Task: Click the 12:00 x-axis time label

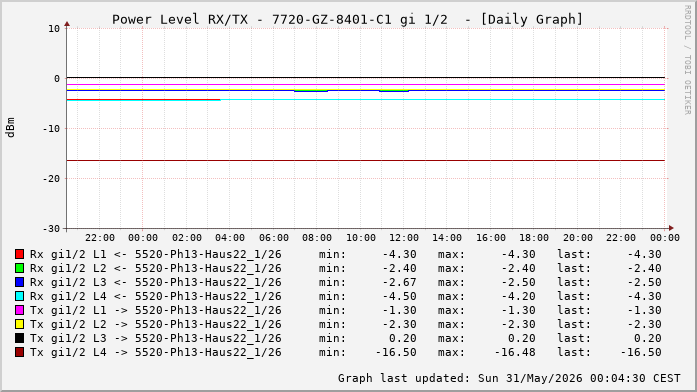Action: point(404,238)
